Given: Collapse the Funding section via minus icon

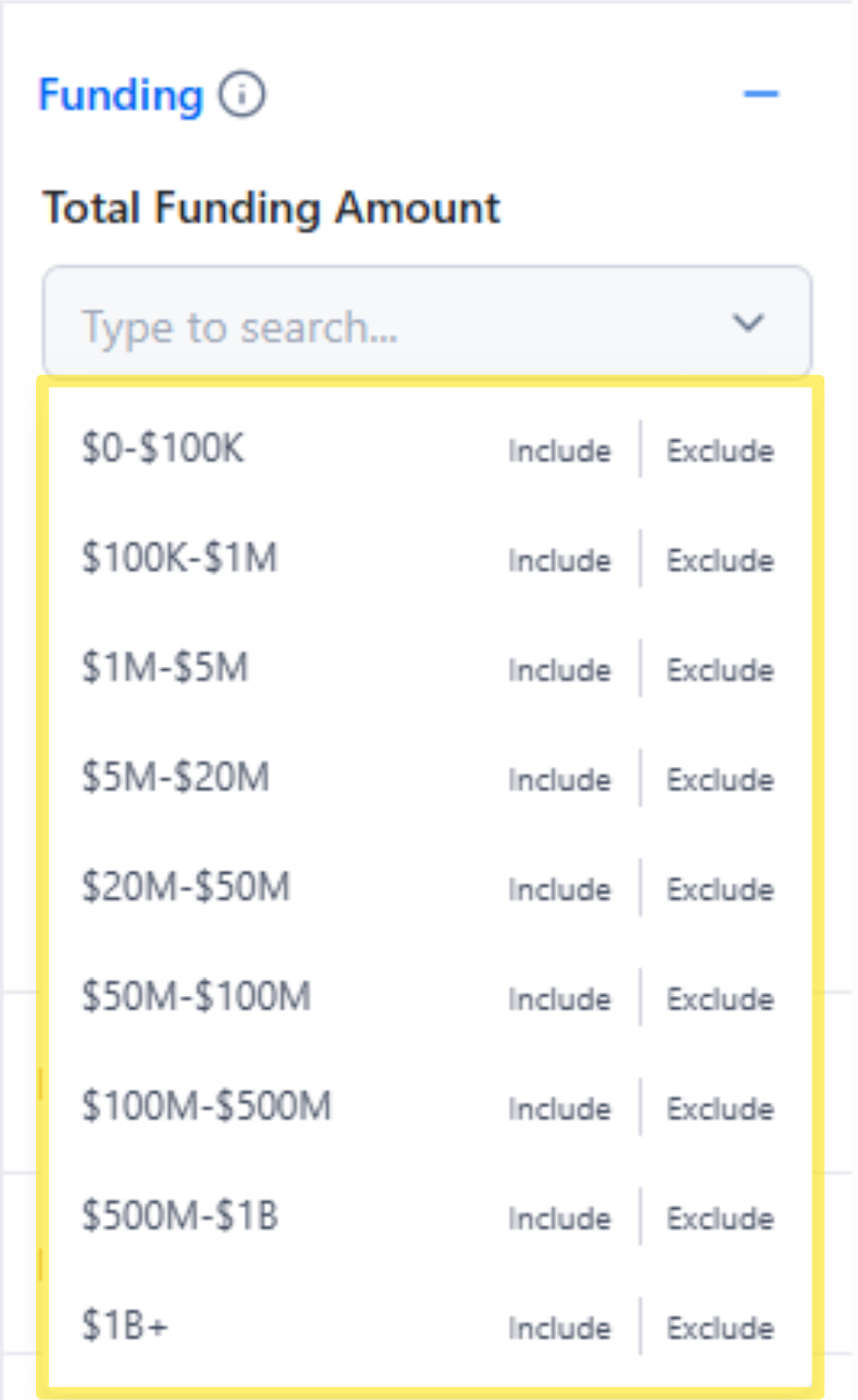Looking at the screenshot, I should tap(760, 93).
